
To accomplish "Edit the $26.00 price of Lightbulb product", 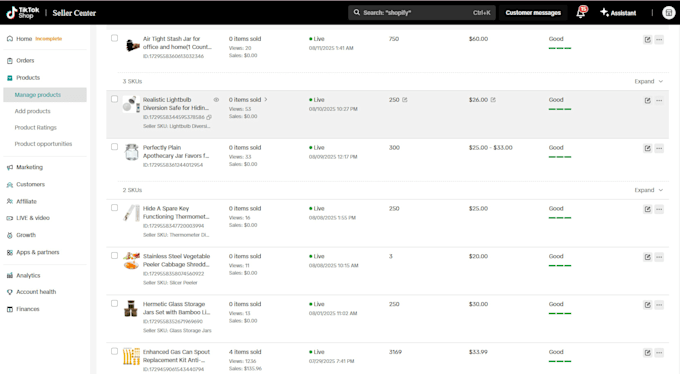I will coord(493,100).
